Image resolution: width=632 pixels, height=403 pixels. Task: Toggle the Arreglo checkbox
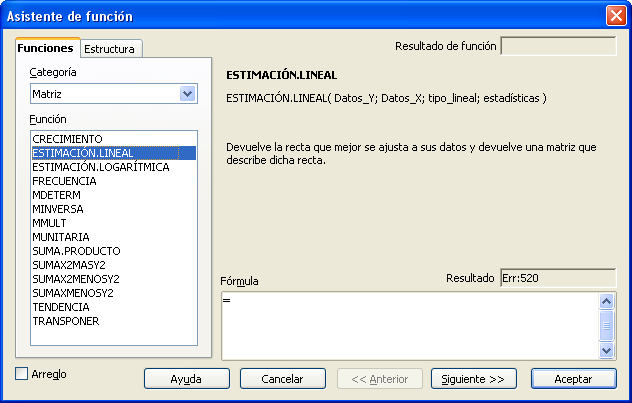23,374
